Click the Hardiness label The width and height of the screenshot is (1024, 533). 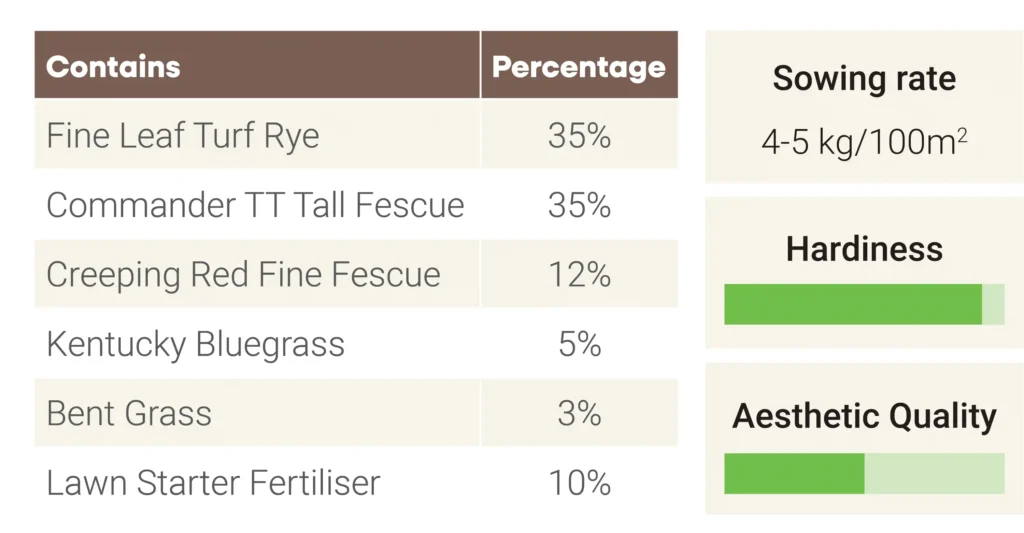[864, 248]
